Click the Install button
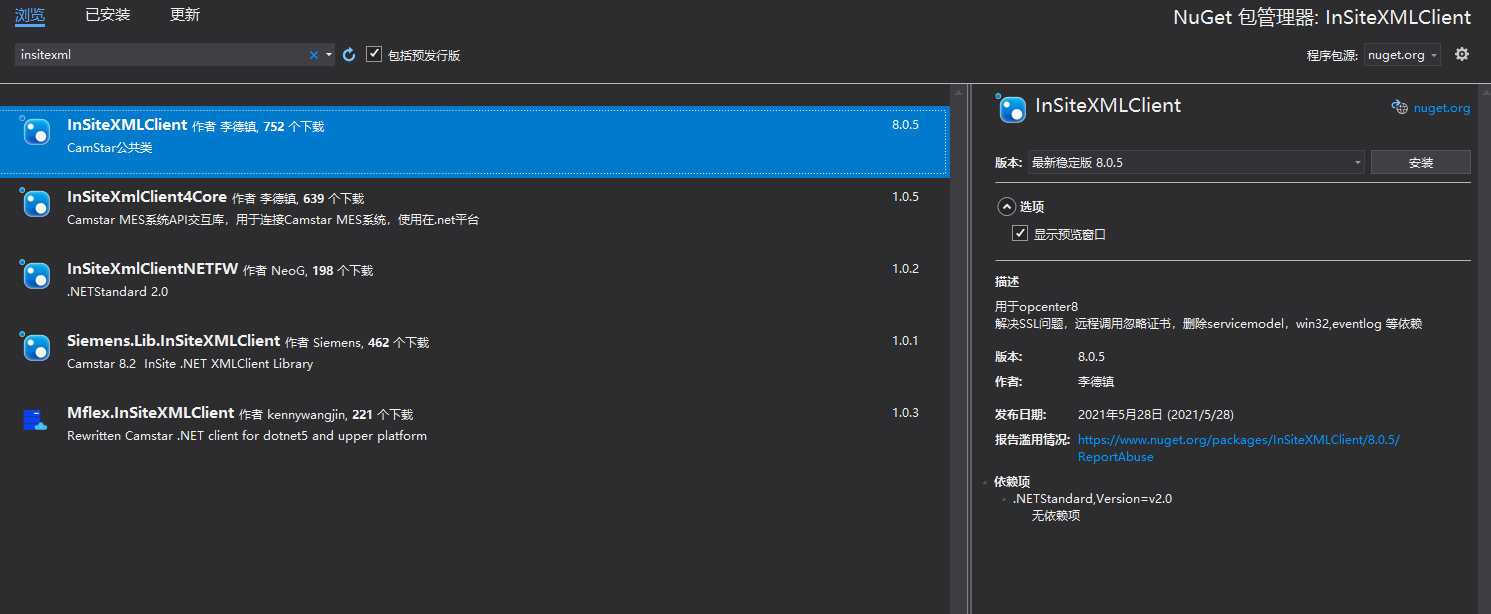Screen dimensions: 1491x614 [x=1420, y=162]
